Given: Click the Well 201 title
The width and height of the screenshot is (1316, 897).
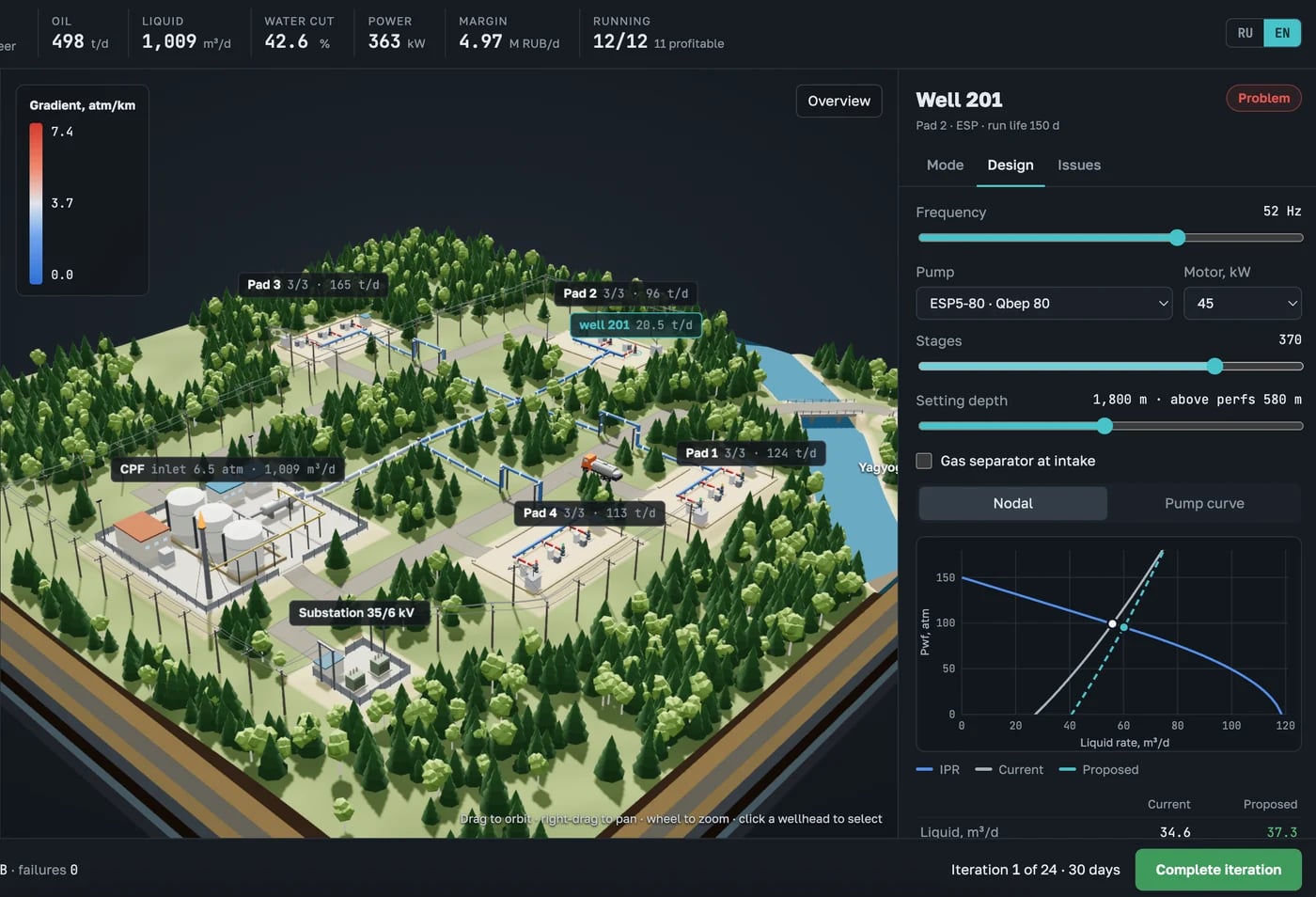Looking at the screenshot, I should coord(959,100).
